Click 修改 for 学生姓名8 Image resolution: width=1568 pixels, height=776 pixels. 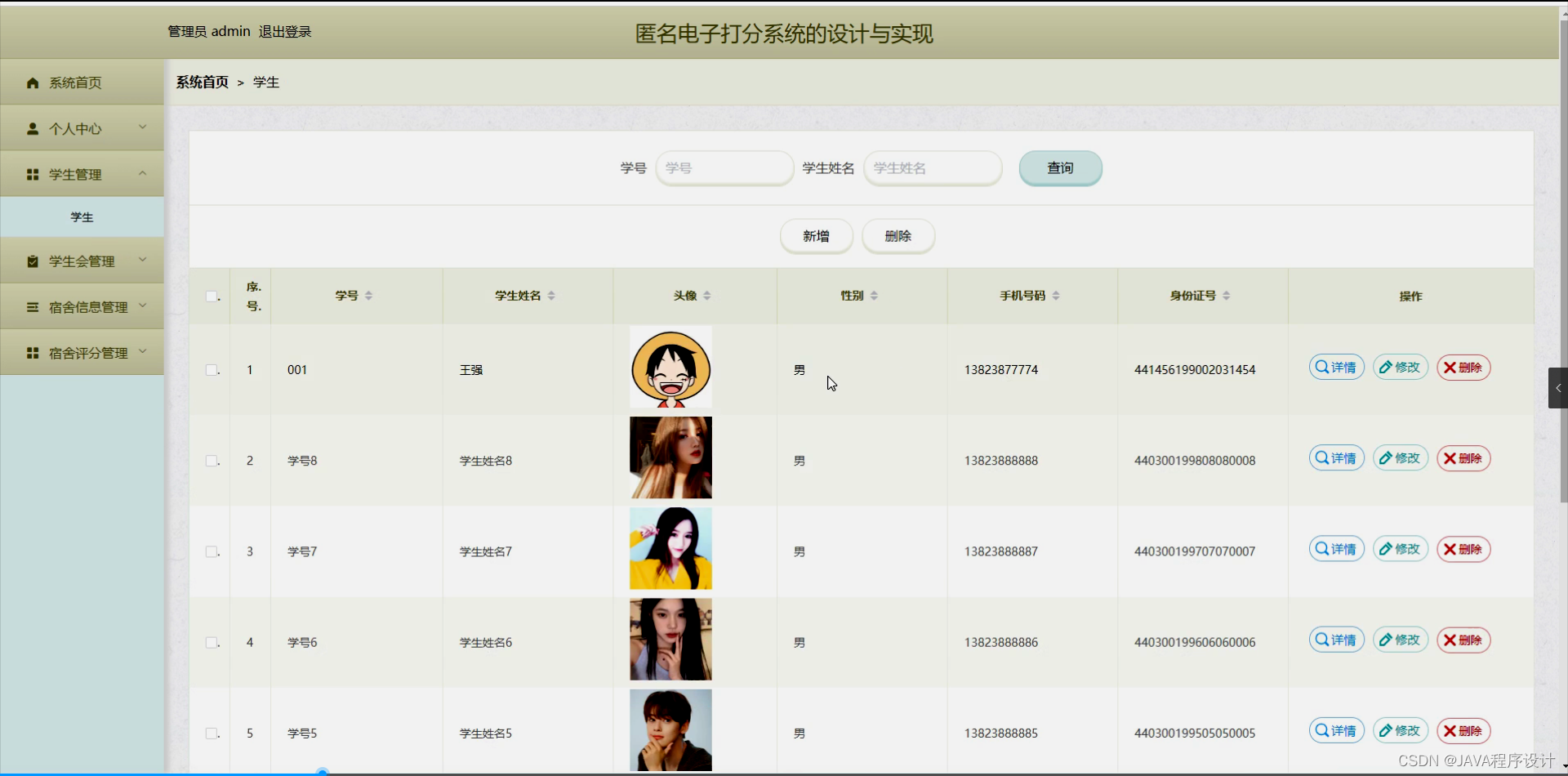coord(1400,458)
